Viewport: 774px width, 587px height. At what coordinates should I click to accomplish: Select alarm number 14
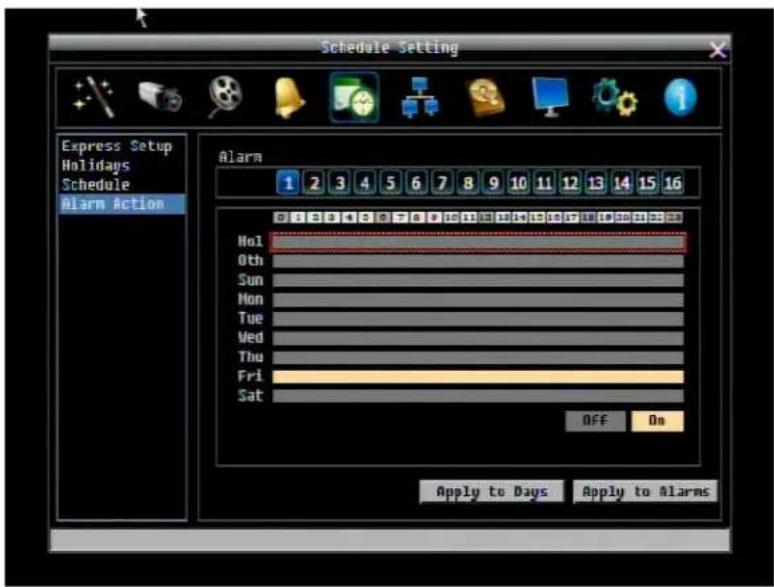(621, 183)
